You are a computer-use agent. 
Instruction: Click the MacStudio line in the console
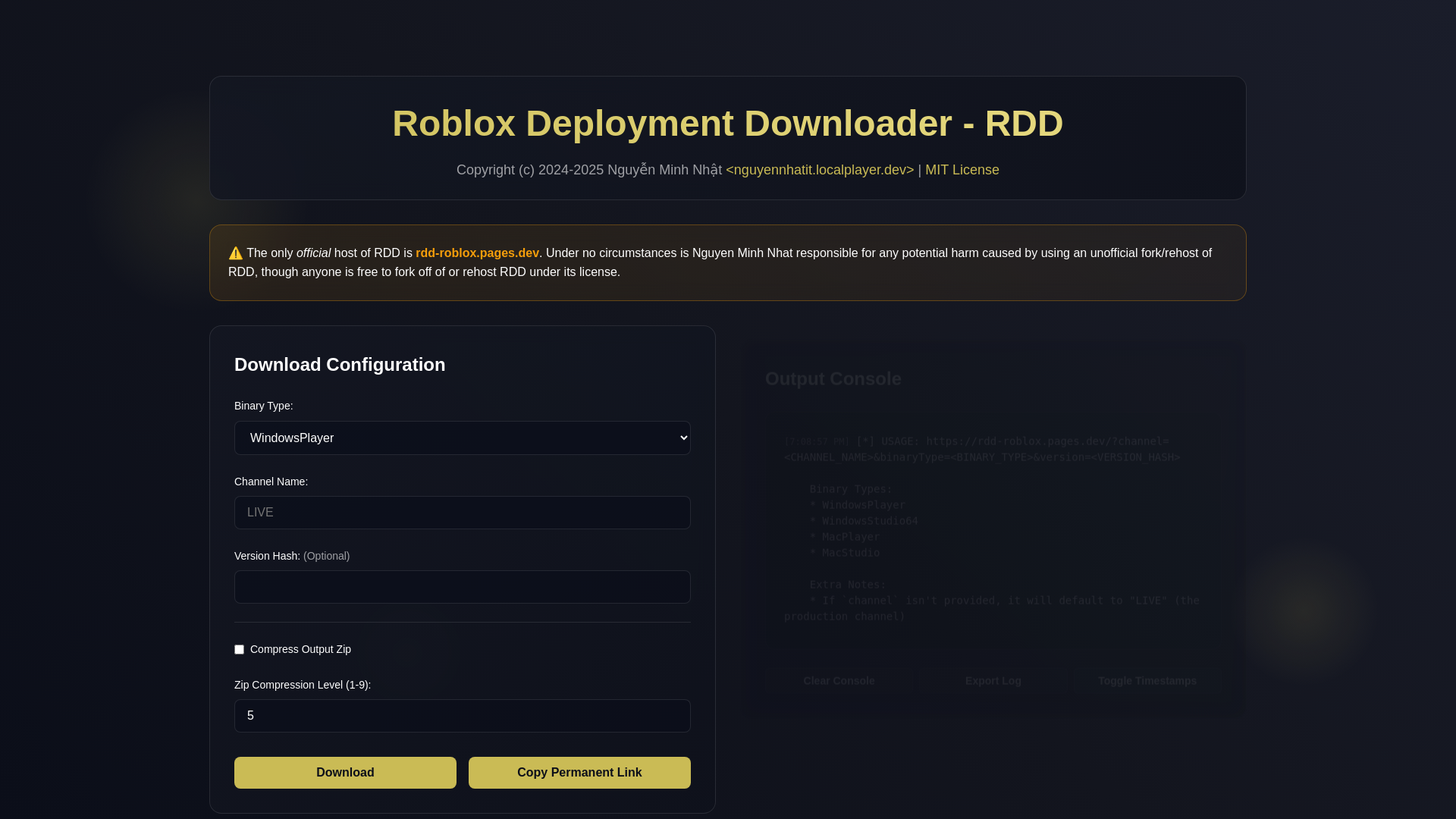tap(845, 553)
